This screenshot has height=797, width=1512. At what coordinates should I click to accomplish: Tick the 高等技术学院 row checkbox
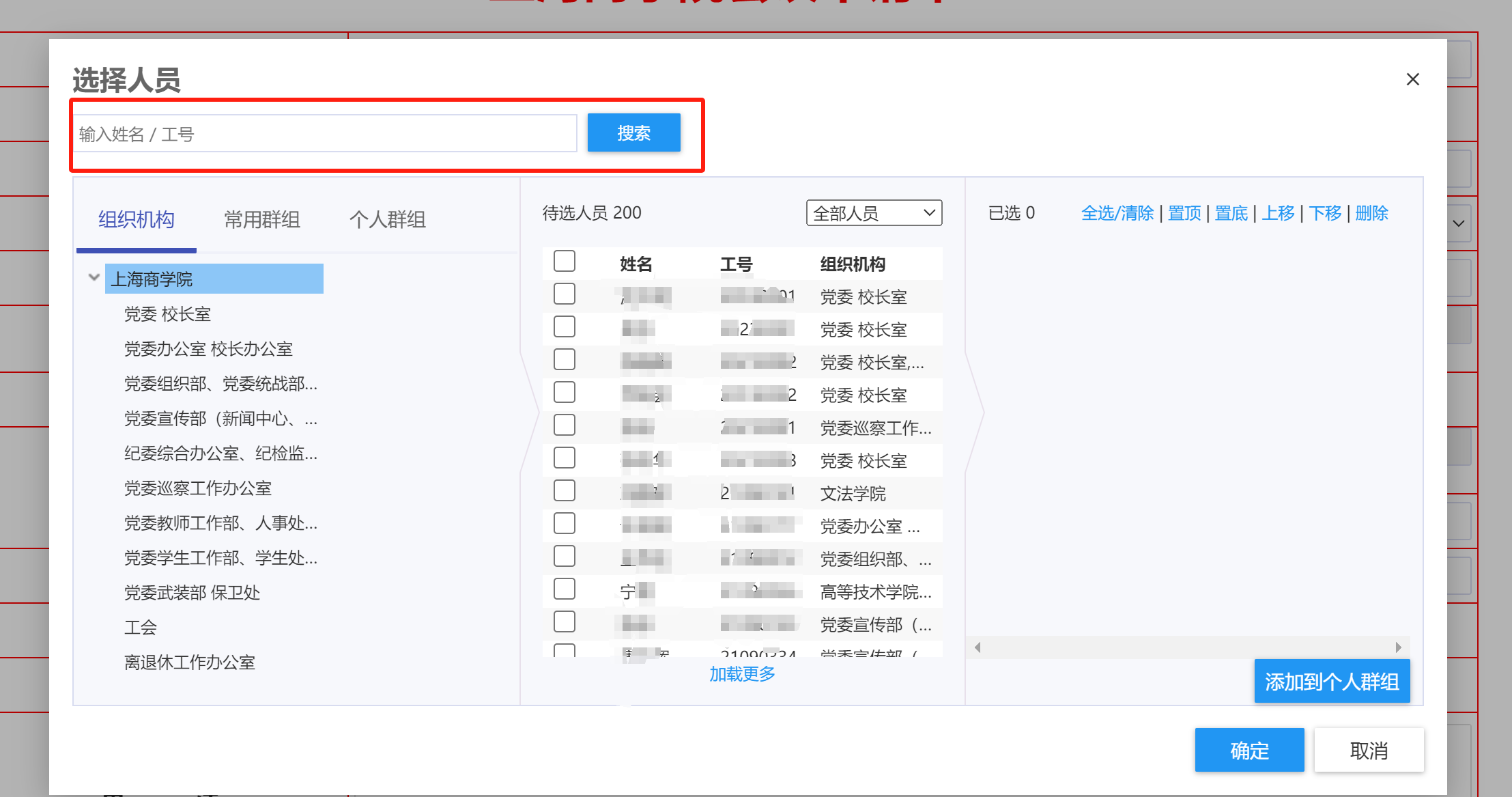[x=564, y=589]
